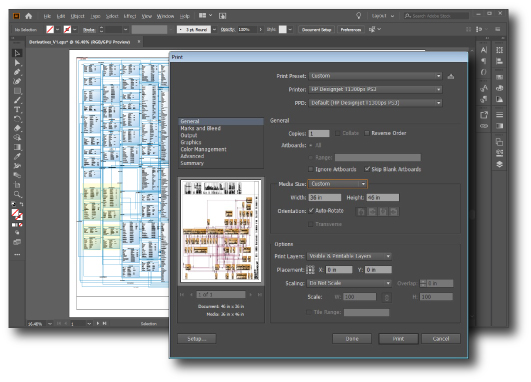
Task: Click Save Print Preset icon
Action: pyautogui.click(x=451, y=76)
